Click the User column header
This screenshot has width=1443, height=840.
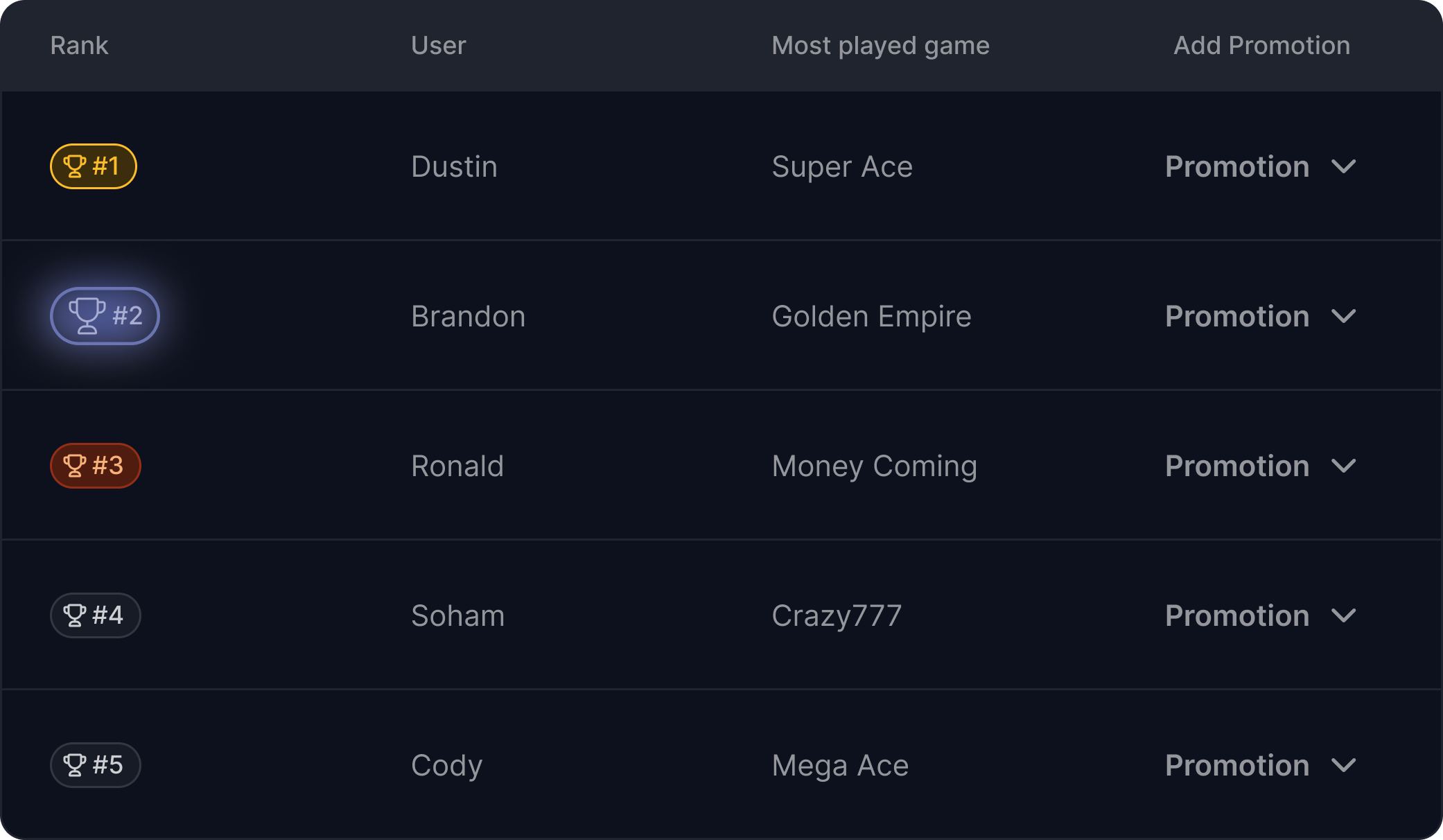pos(438,46)
